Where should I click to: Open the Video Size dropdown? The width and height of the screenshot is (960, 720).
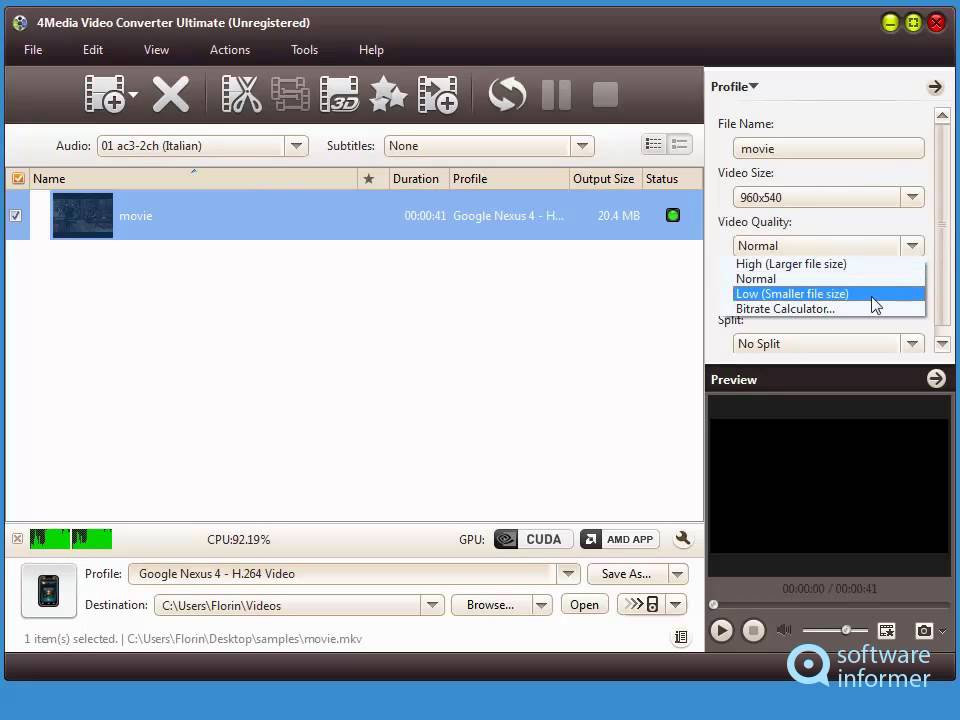coord(912,197)
